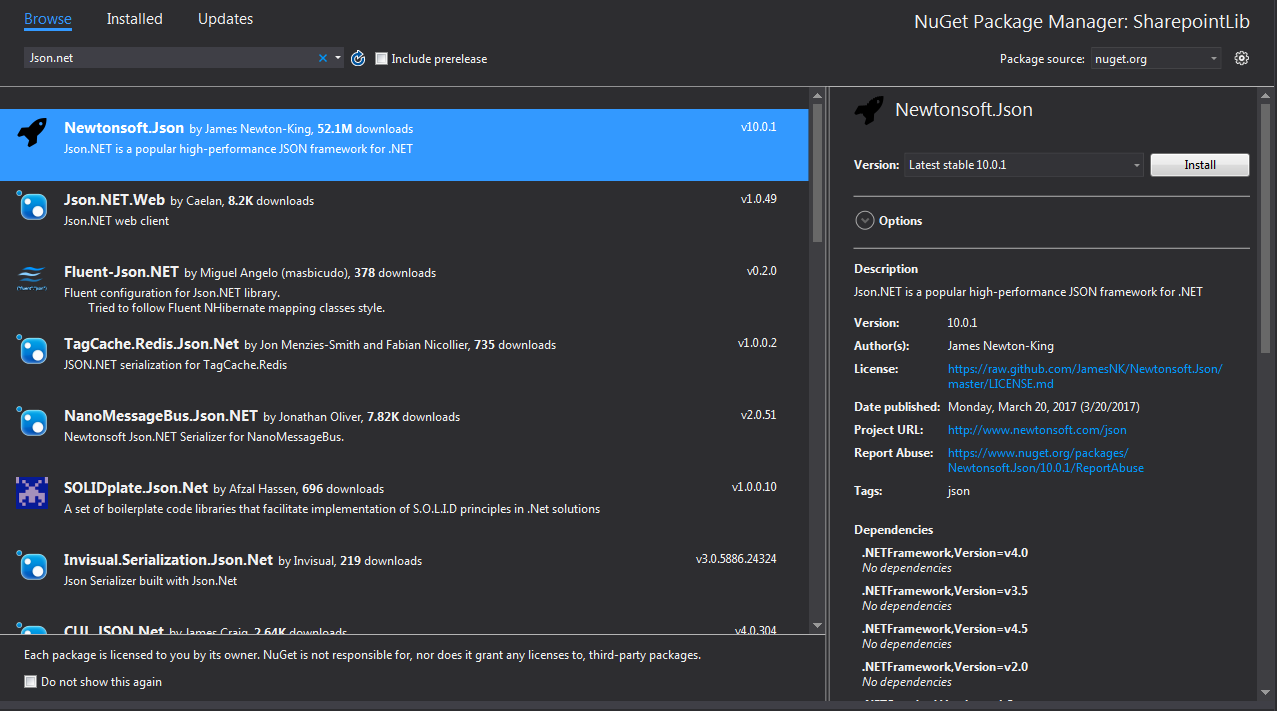
Task: Select the SOLIDplate.Json.Net package title
Action: 136,488
